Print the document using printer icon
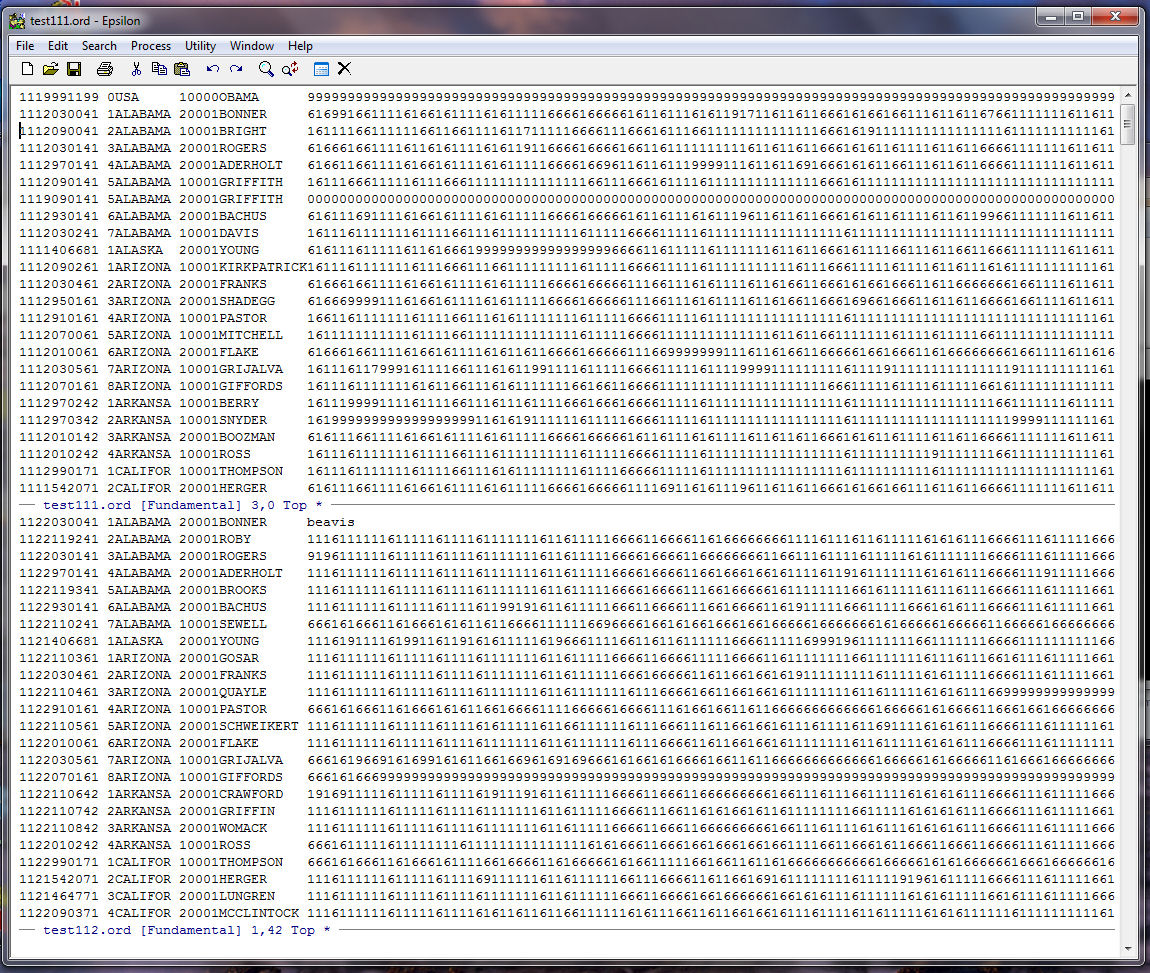 [x=105, y=69]
